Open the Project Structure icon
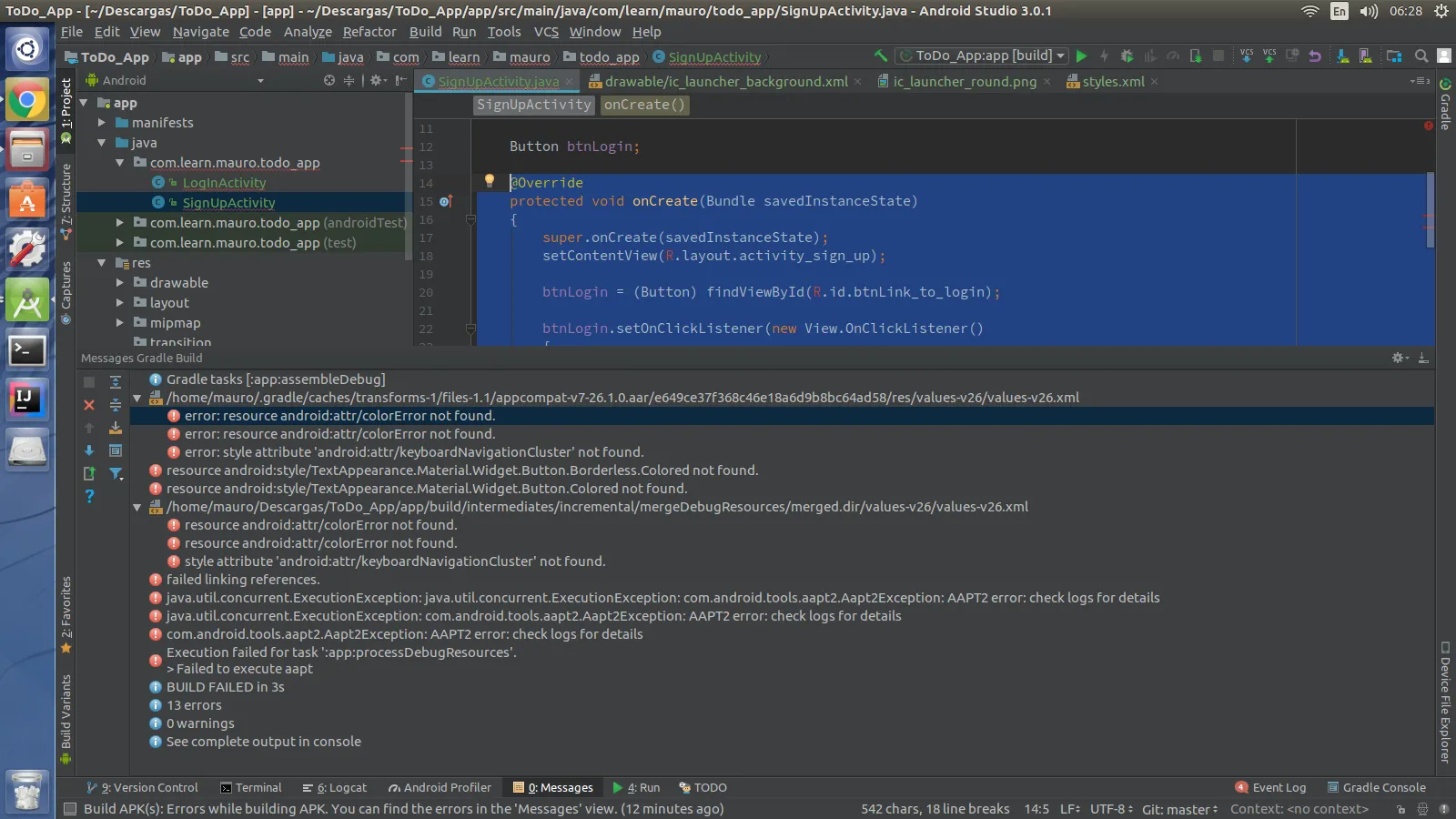1456x819 pixels. [x=1393, y=56]
